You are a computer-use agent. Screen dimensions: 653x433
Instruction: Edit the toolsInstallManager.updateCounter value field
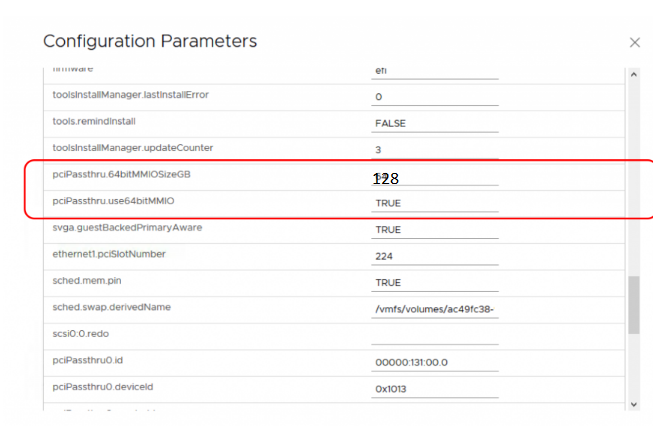435,150
